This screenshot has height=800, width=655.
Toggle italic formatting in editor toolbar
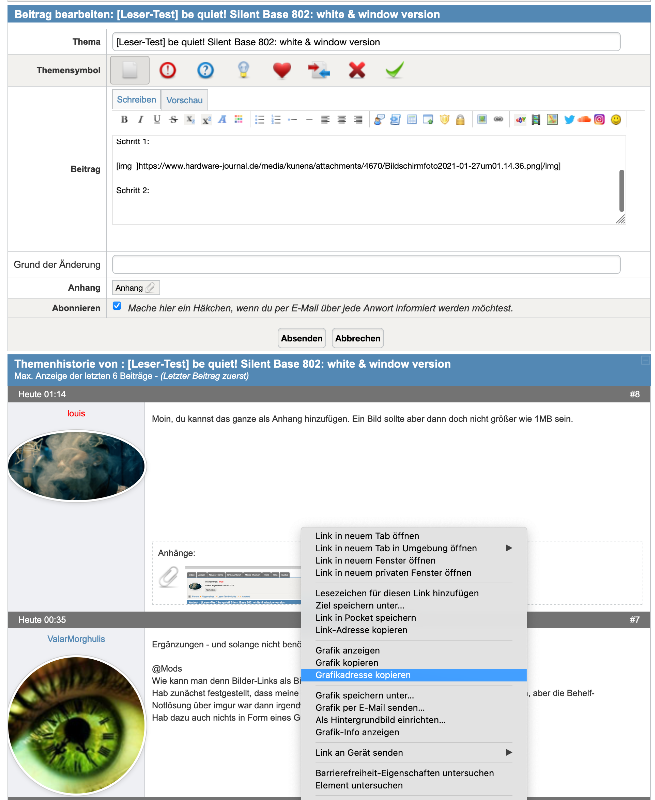click(140, 119)
